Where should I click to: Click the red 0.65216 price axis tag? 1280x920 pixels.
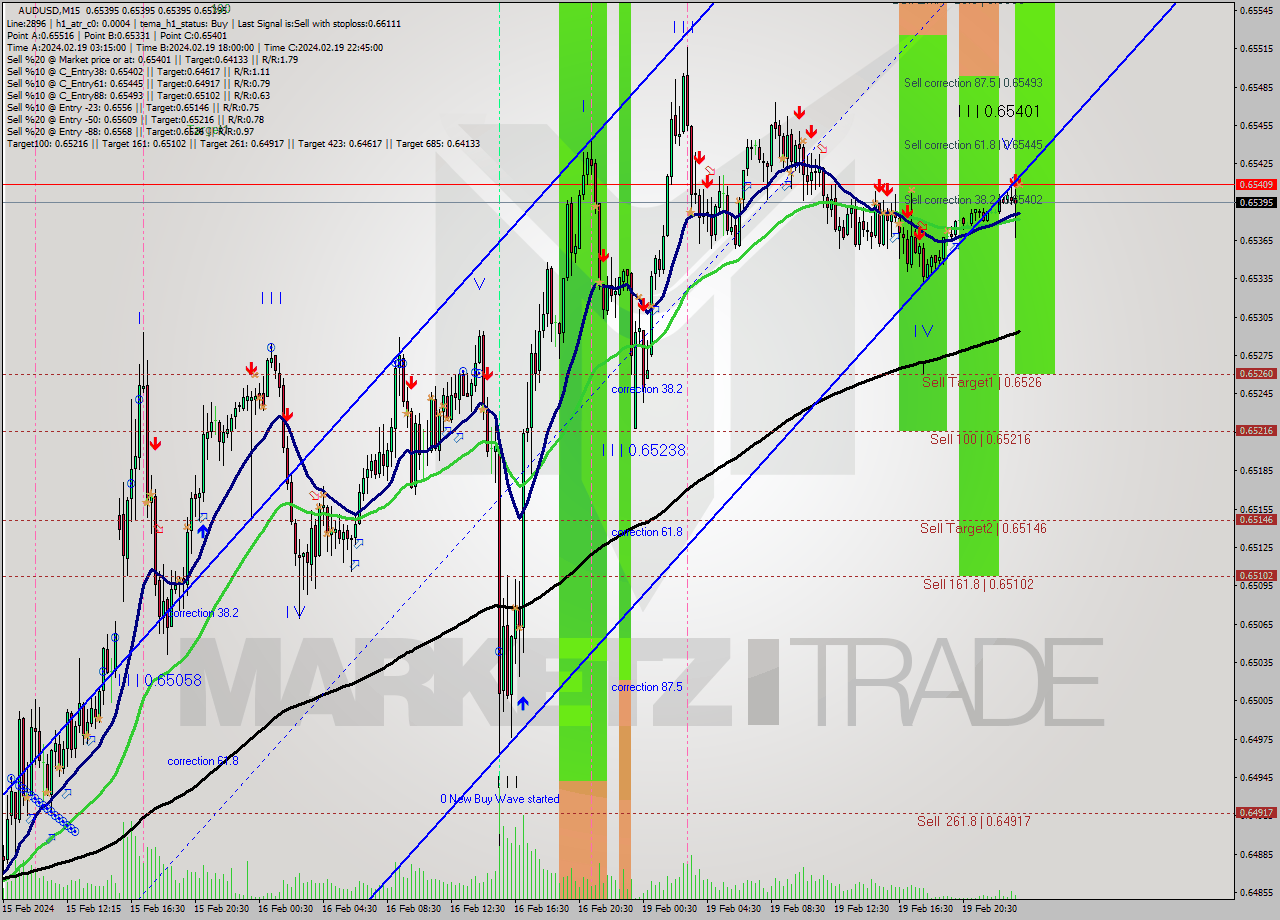(x=1256, y=431)
